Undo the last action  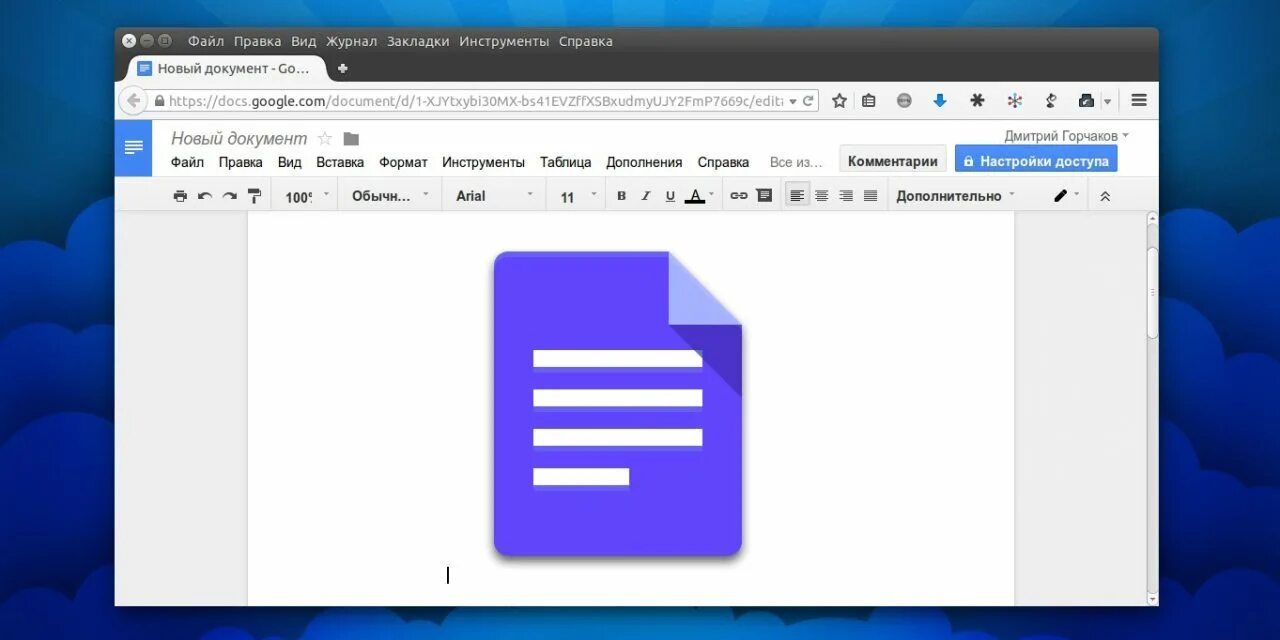[x=205, y=196]
